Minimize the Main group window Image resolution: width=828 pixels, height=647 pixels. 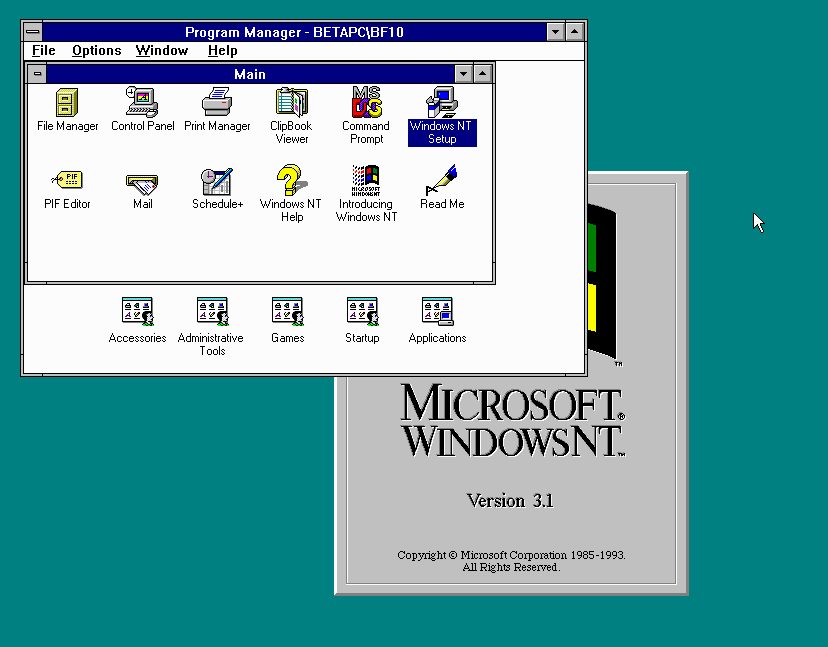point(463,74)
